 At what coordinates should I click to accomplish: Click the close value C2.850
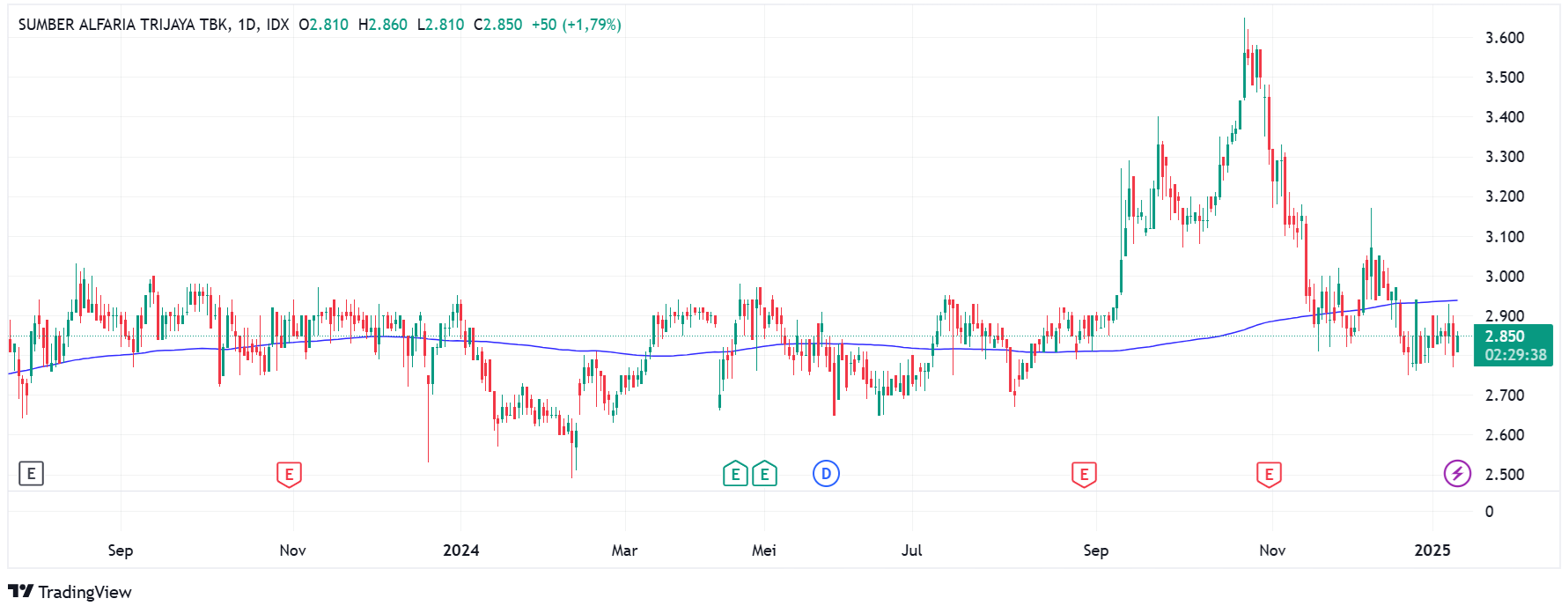(497, 25)
